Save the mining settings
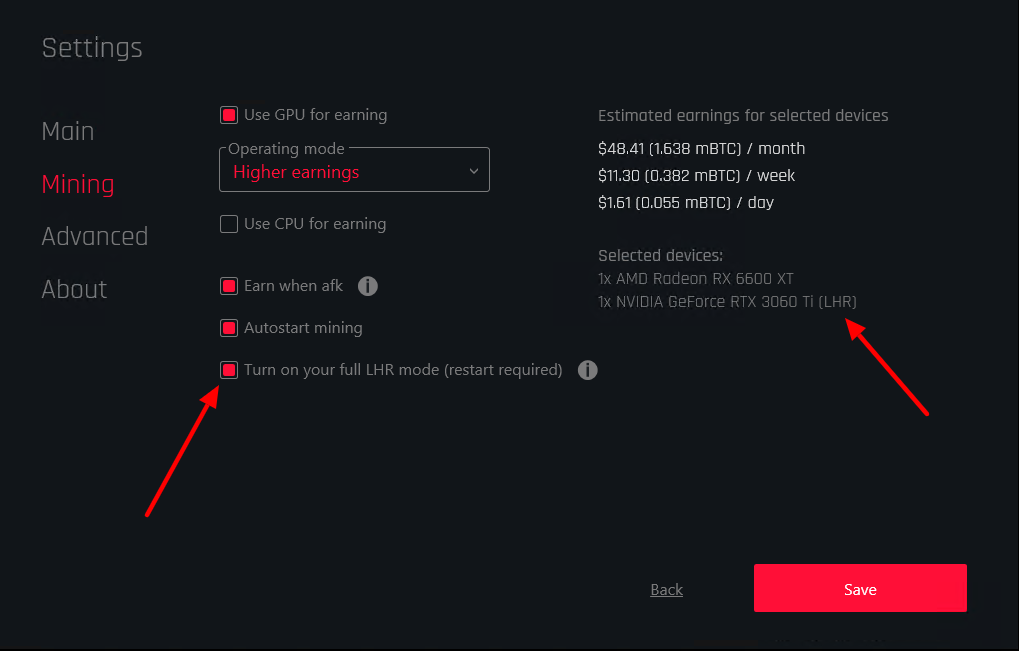Image resolution: width=1019 pixels, height=651 pixels. pos(860,588)
